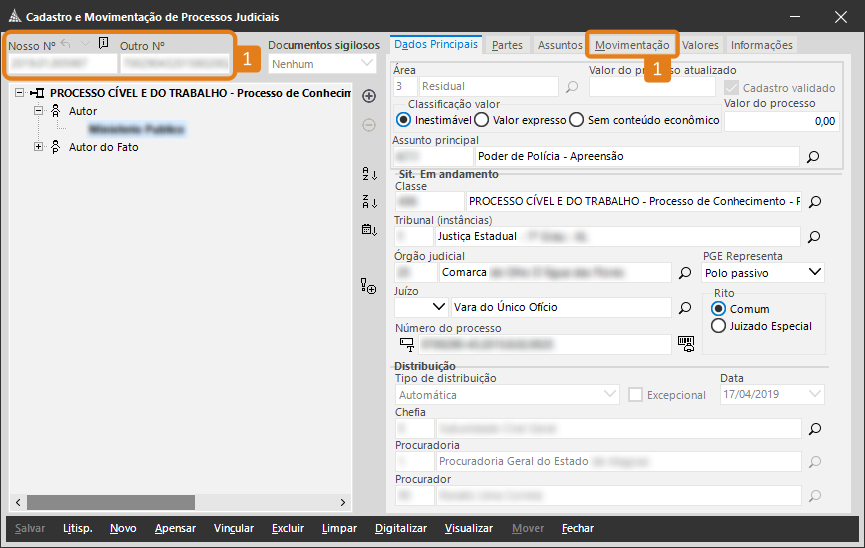Open the Partes tab
This screenshot has width=865, height=548.
coord(507,45)
